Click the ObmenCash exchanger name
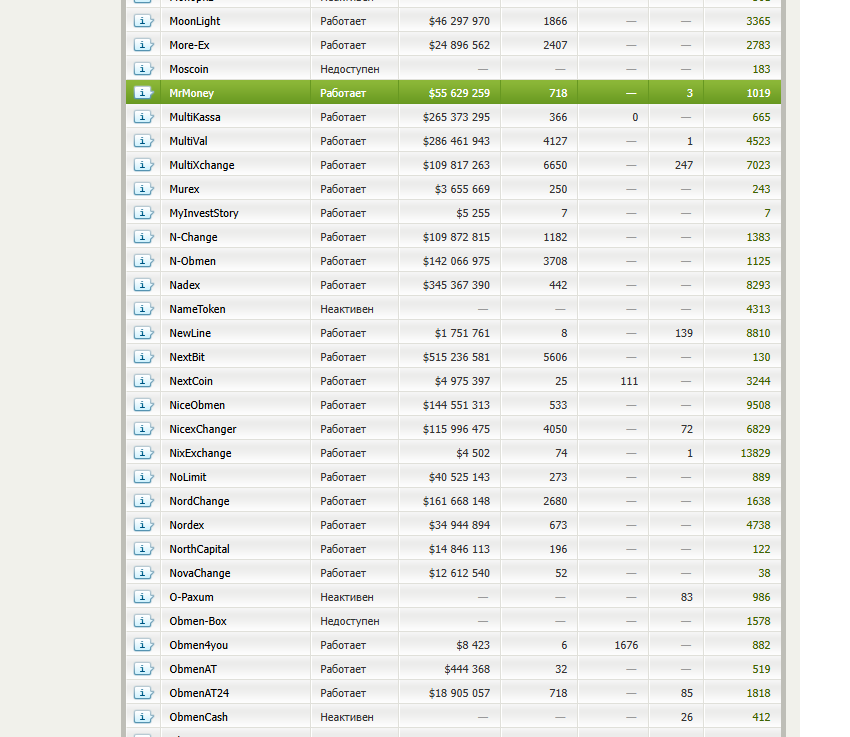 (x=198, y=717)
